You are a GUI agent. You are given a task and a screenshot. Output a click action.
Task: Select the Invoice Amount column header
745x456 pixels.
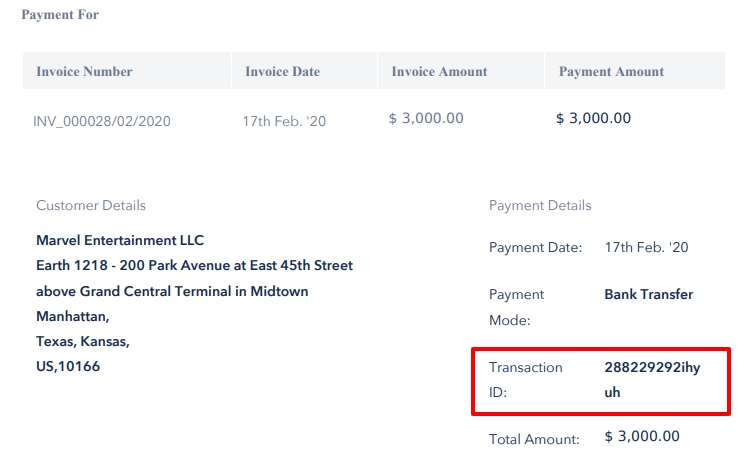(x=439, y=72)
